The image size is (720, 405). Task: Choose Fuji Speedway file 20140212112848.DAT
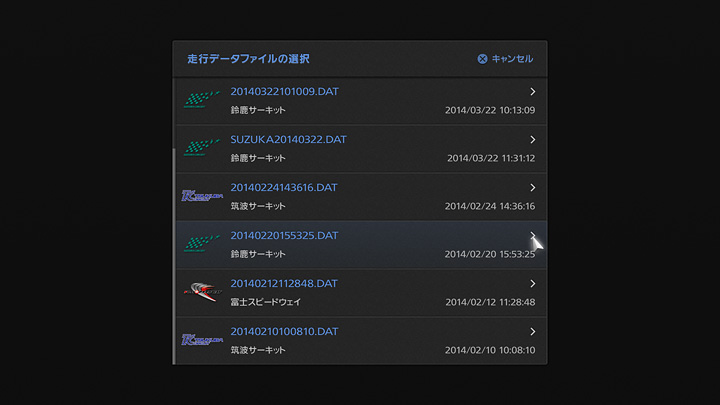point(284,284)
